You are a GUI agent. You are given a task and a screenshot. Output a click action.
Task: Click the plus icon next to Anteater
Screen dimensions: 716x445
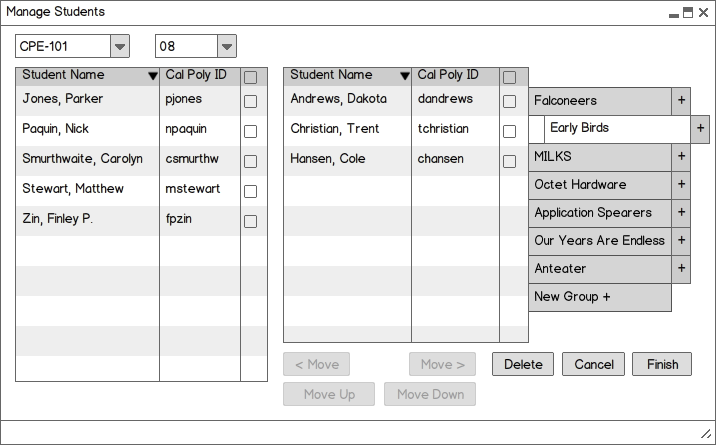[x=681, y=269]
